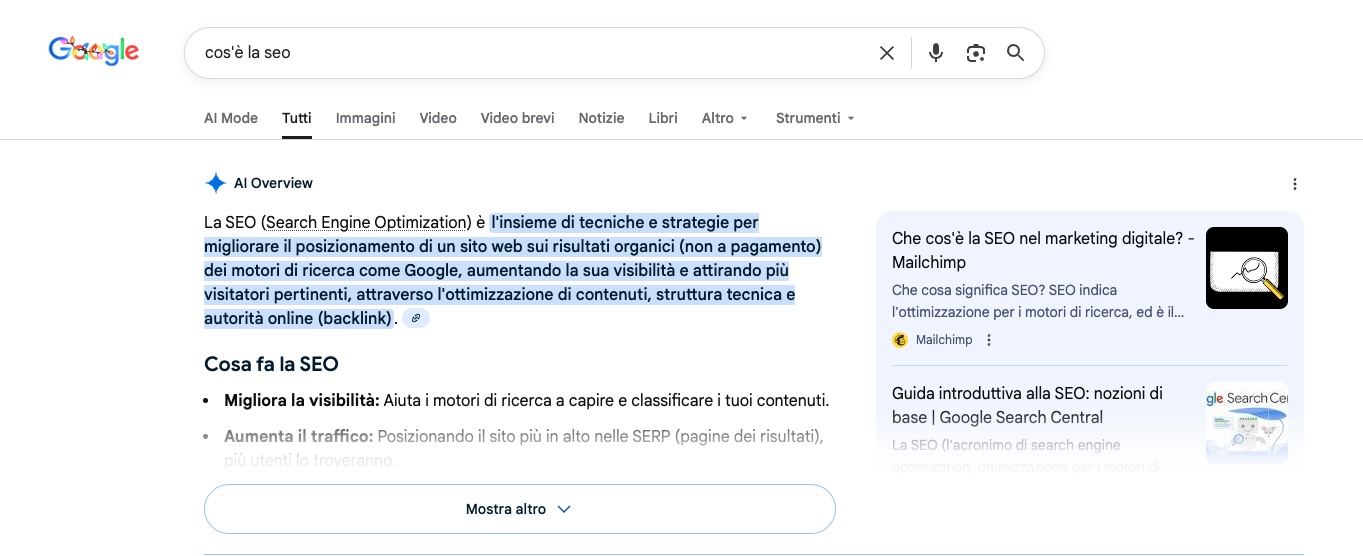Click the Google logo
Screen dimensions: 1363x556
(x=93, y=51)
